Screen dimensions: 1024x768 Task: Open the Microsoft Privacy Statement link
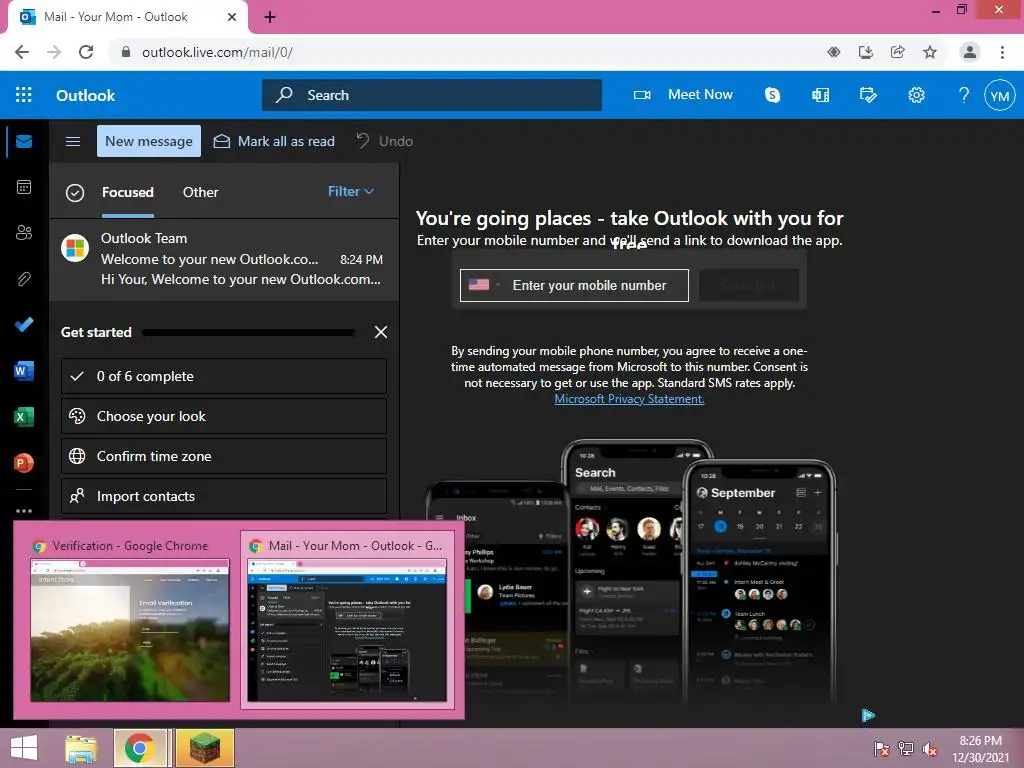coord(629,399)
